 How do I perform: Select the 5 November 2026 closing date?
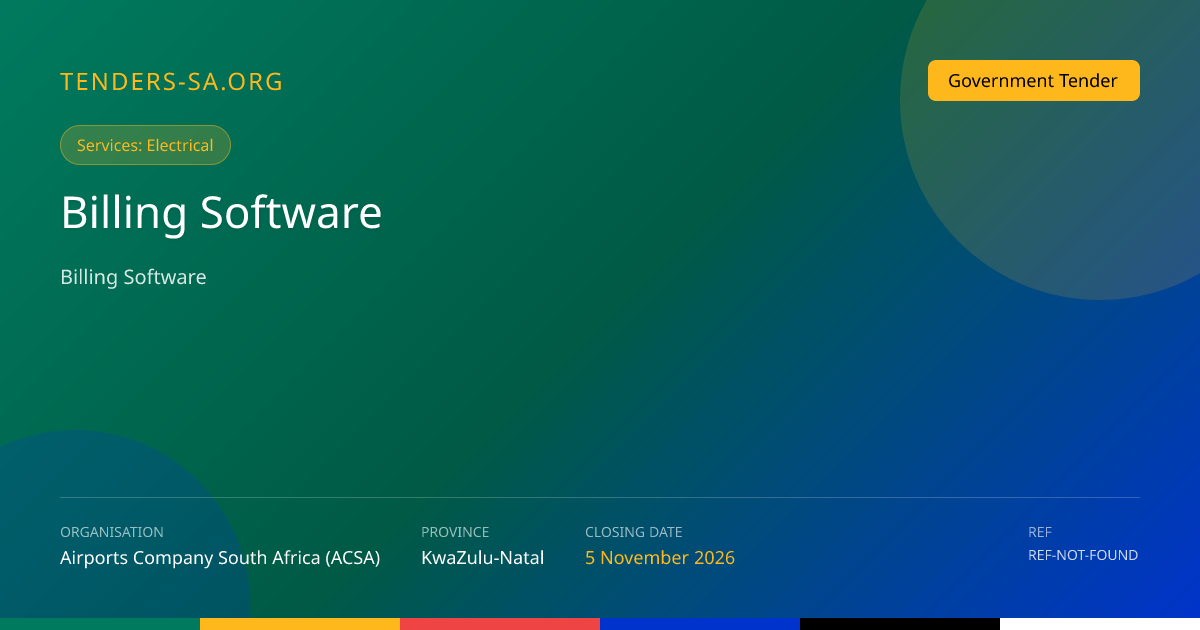660,558
